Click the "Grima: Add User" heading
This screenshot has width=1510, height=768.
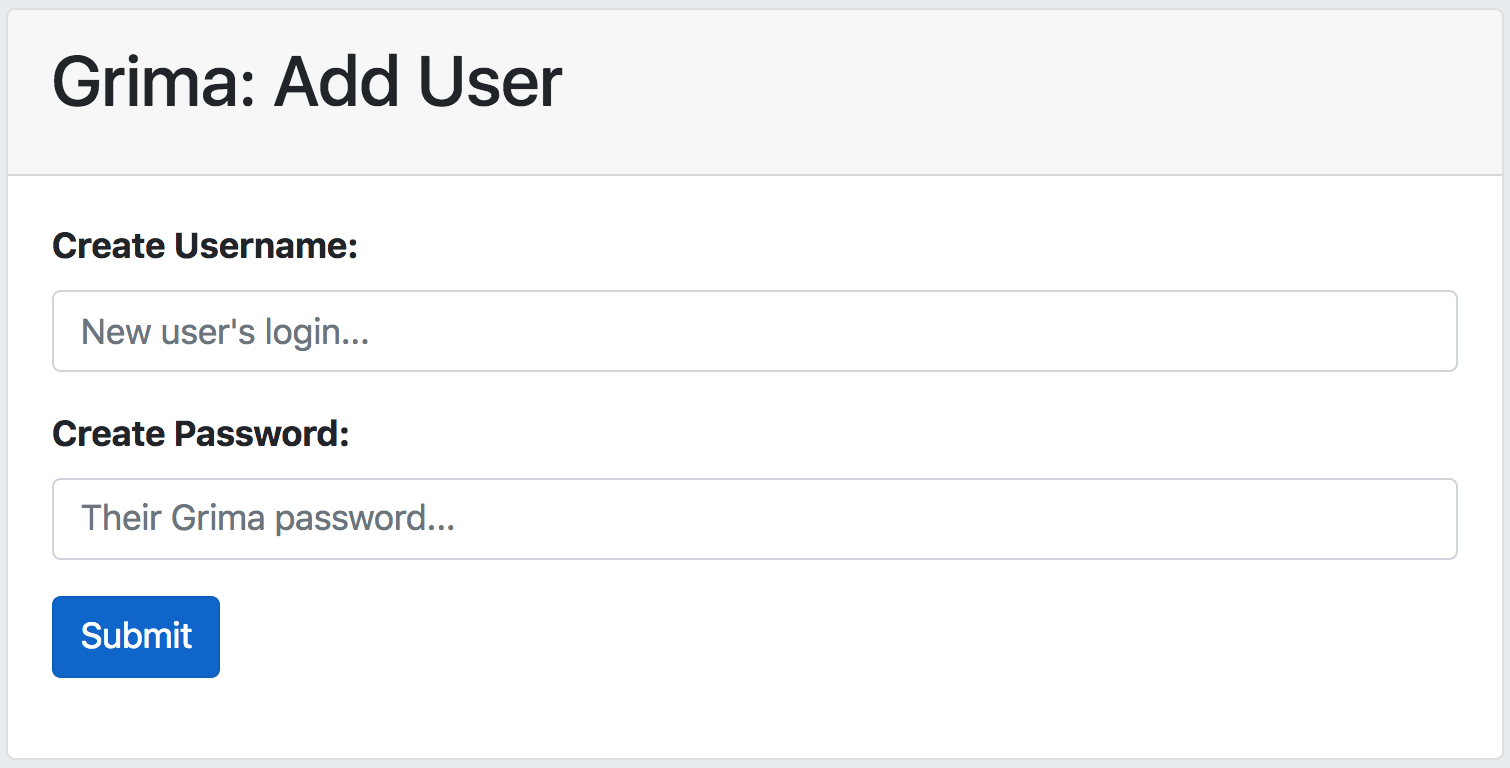tap(307, 82)
